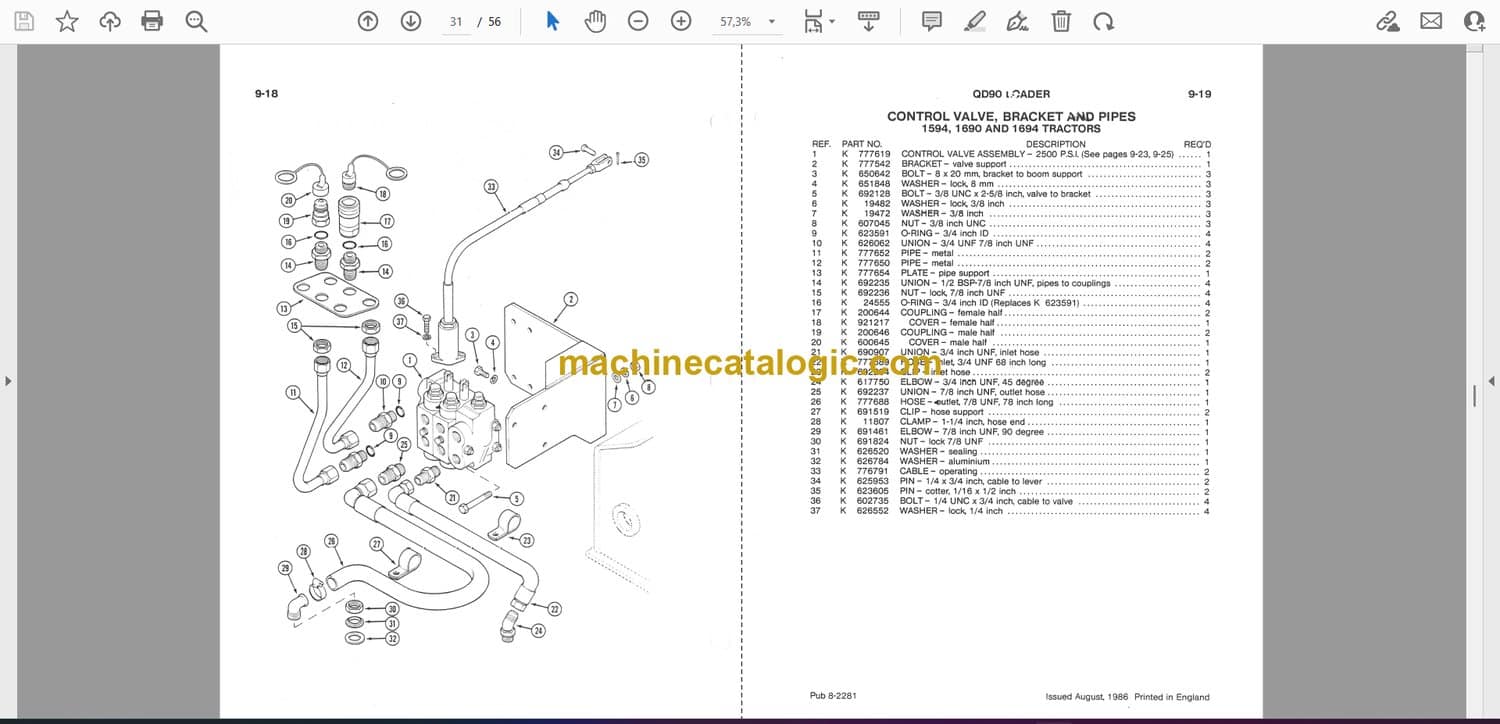Screen dimensions: 1500x724
Task: Open the fit page options tool
Action: [x=815, y=21]
